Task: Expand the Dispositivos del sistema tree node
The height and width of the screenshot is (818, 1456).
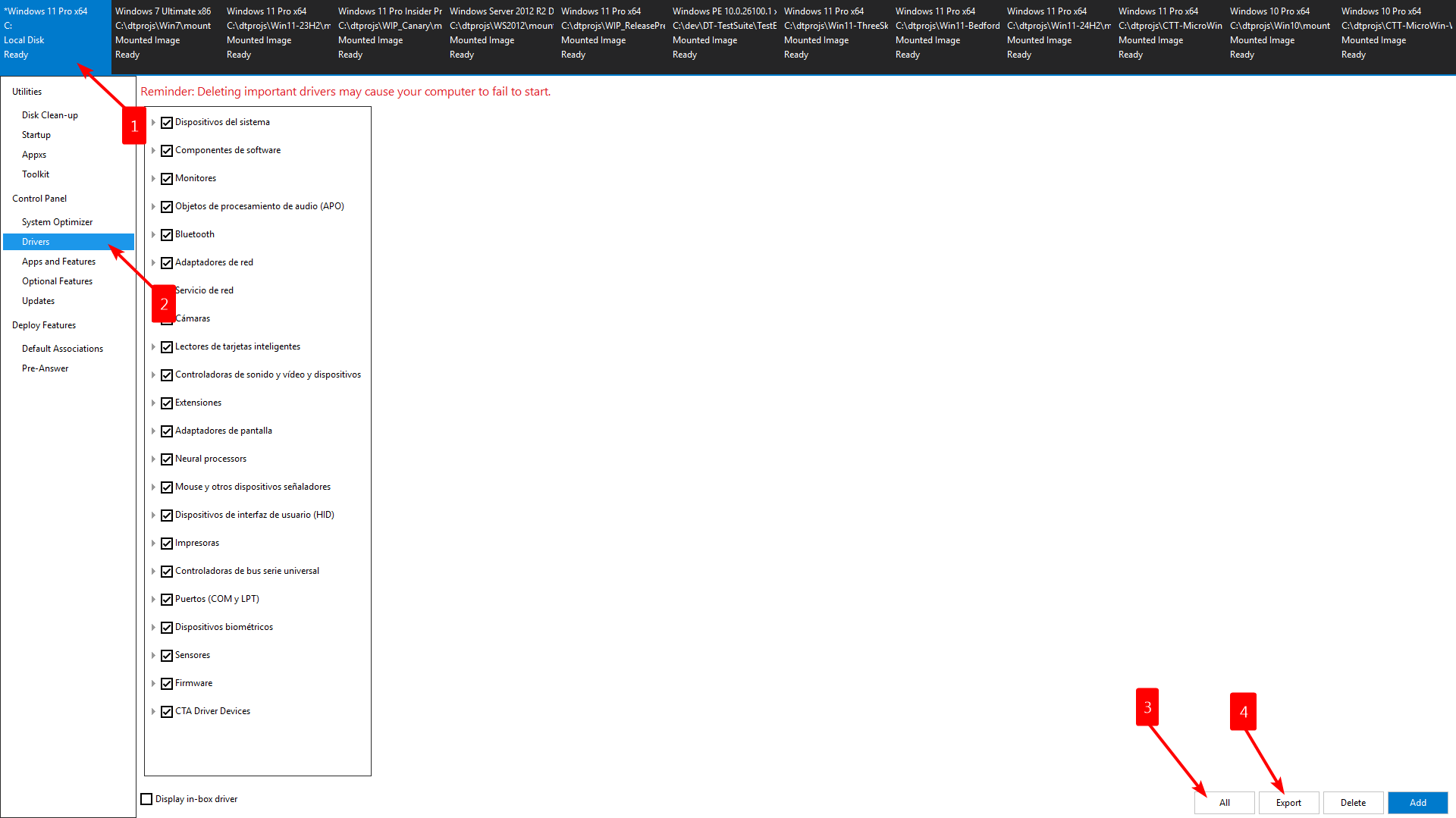Action: point(153,123)
